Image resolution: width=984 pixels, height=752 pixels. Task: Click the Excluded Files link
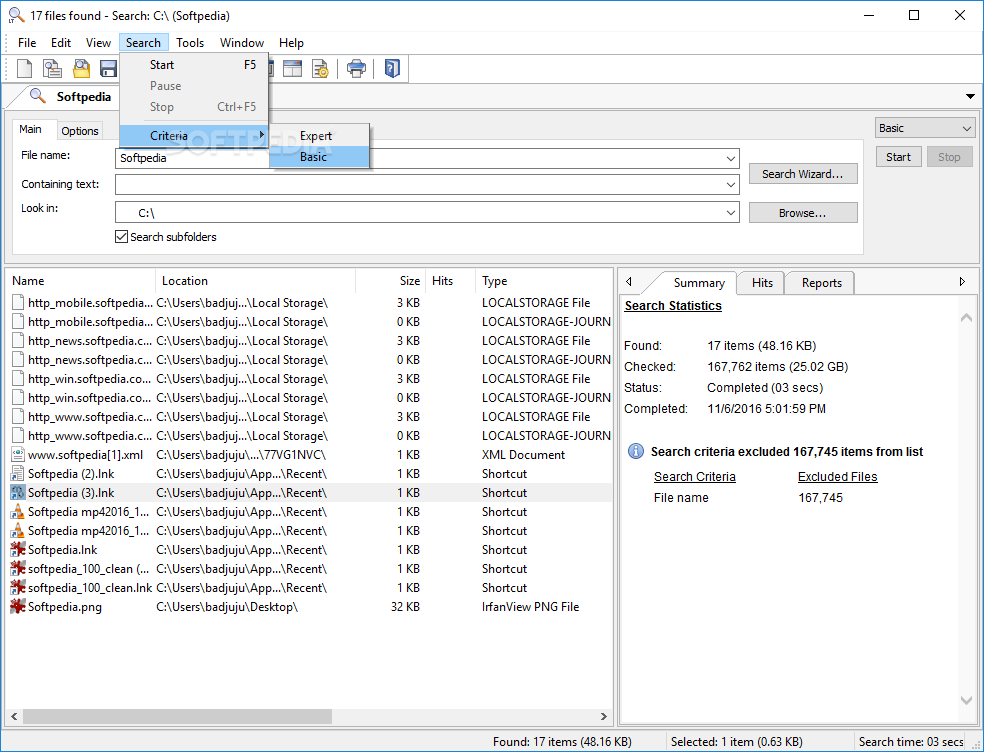837,476
